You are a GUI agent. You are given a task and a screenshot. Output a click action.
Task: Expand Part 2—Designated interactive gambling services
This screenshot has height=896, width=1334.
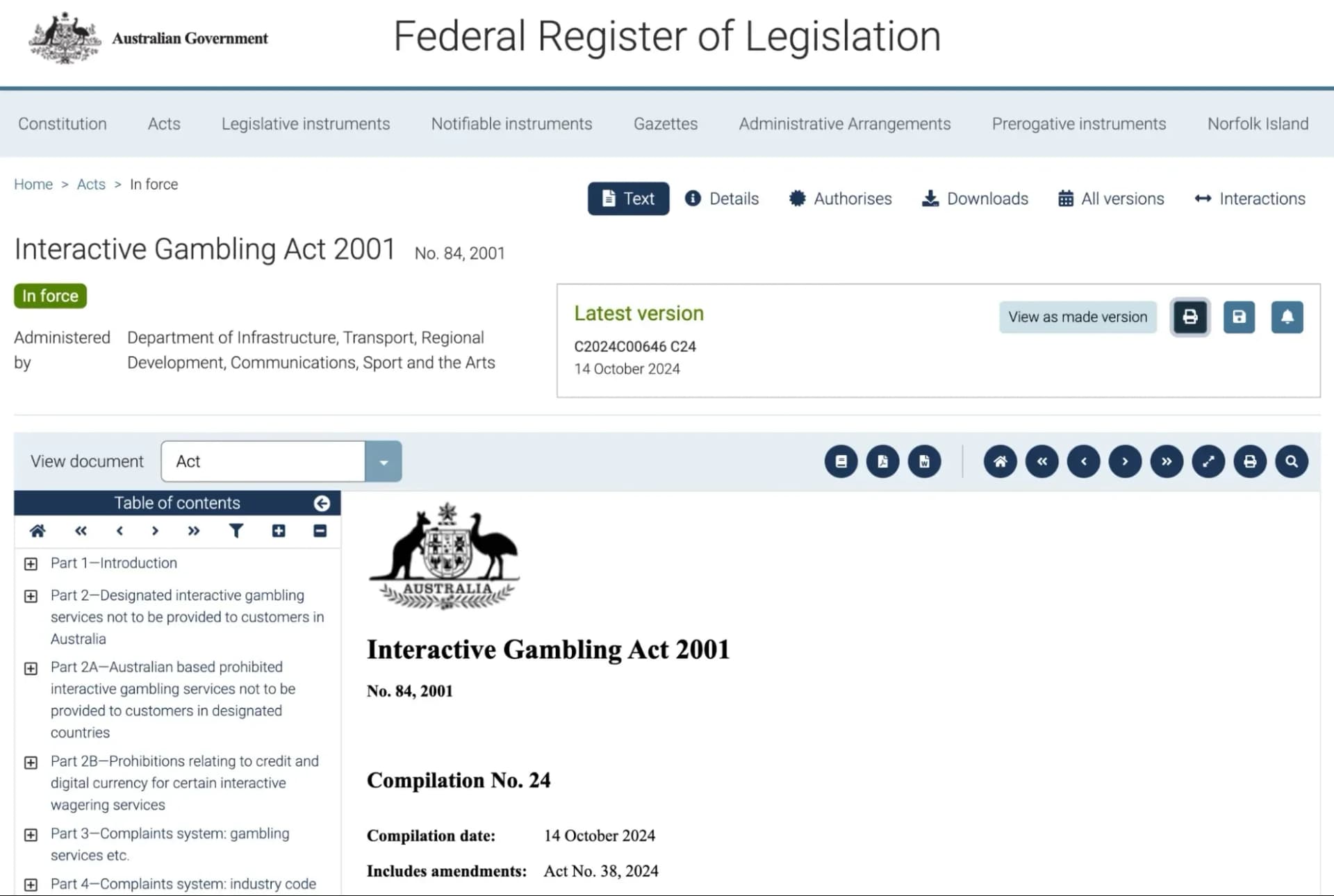tap(31, 597)
